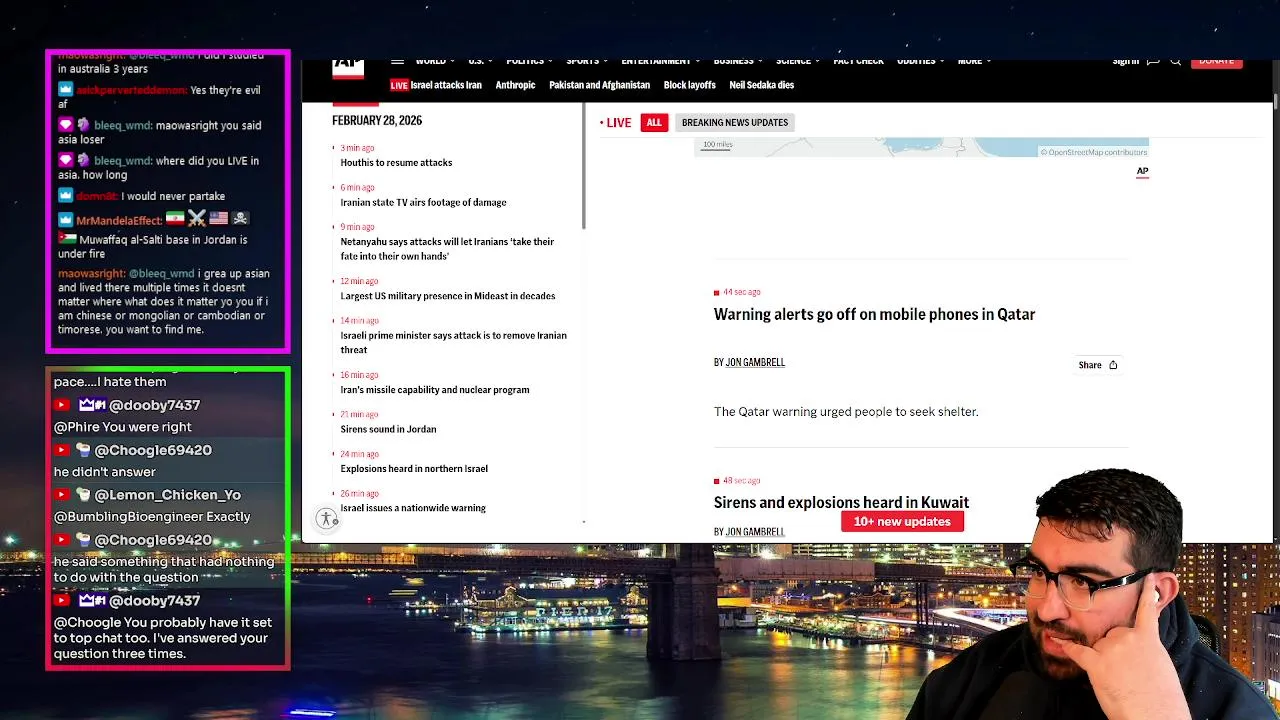Expand the POLITICS nav dropdown

click(x=529, y=62)
